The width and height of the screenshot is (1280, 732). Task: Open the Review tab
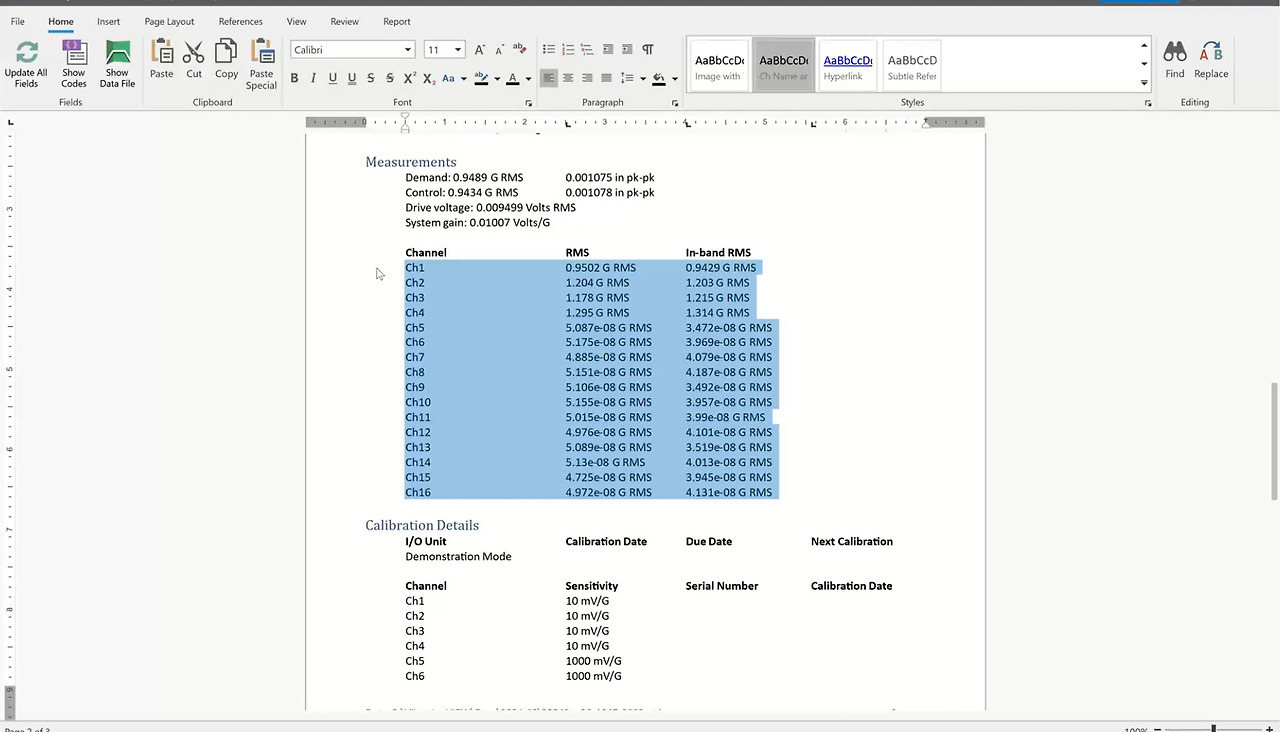344,21
